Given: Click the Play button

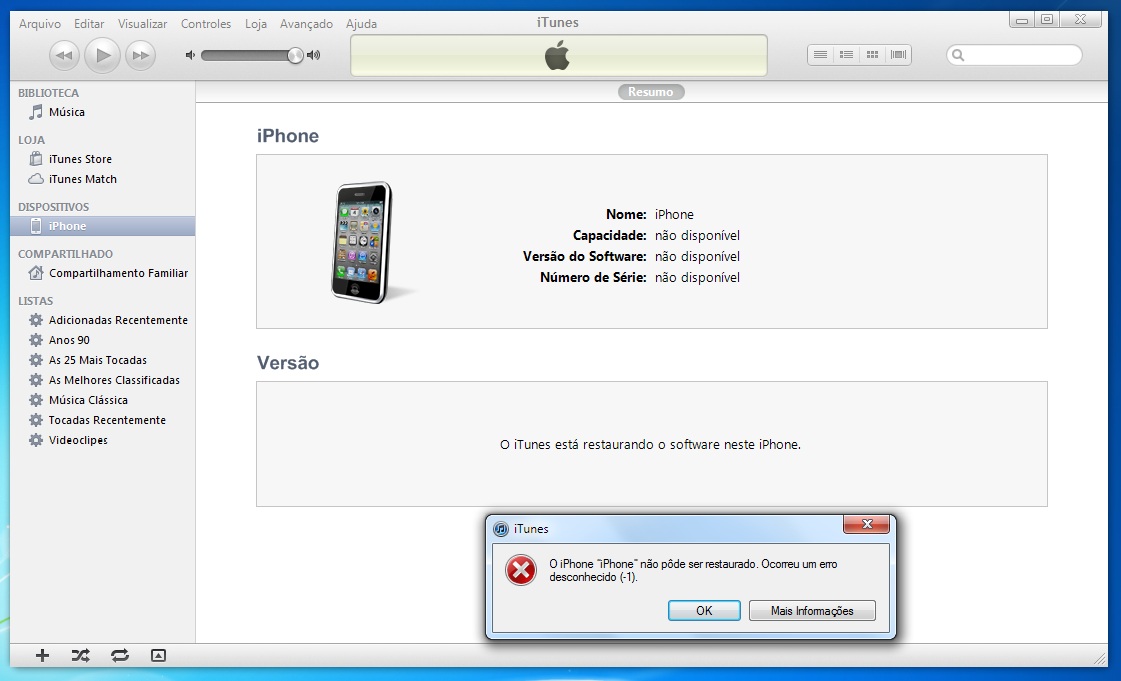Looking at the screenshot, I should (102, 55).
